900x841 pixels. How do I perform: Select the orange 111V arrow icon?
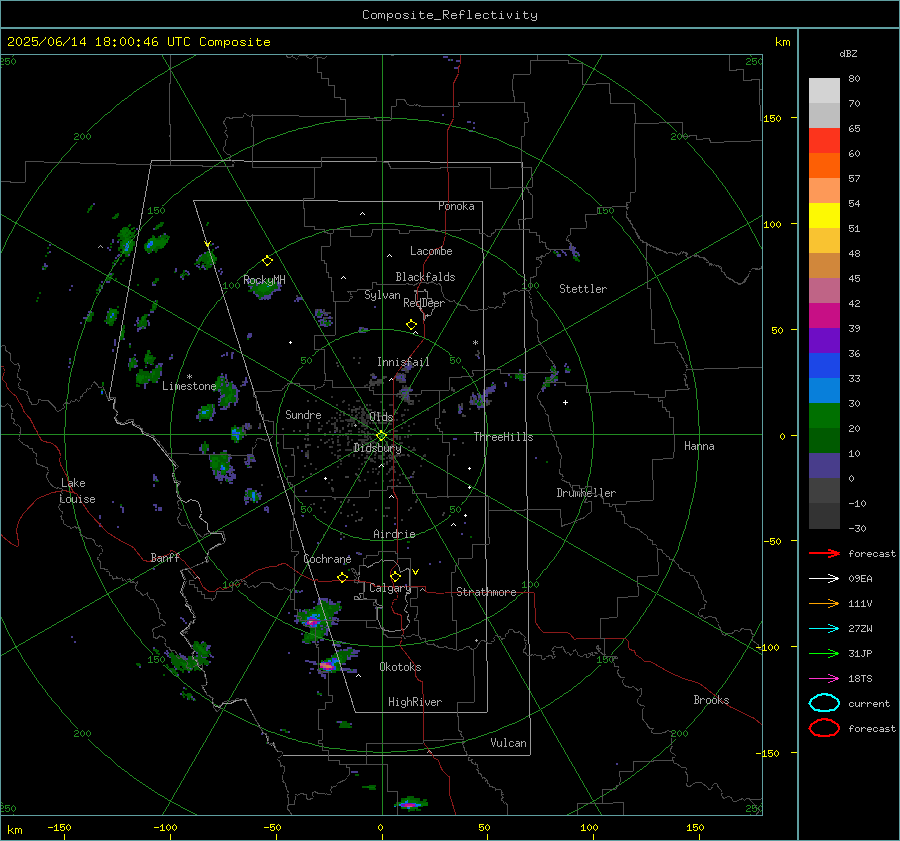click(824, 603)
